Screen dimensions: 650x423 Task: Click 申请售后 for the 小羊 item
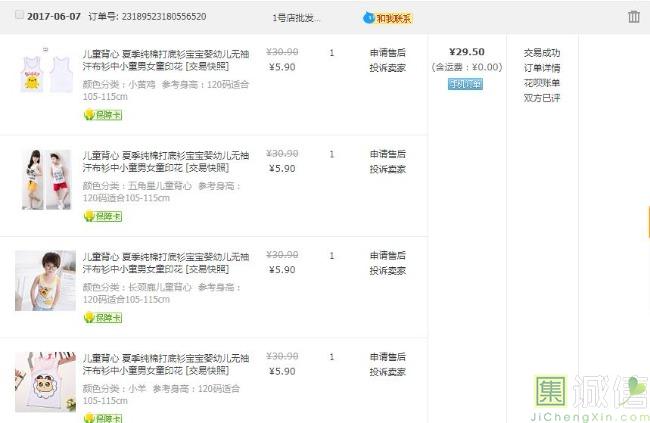pos(387,357)
